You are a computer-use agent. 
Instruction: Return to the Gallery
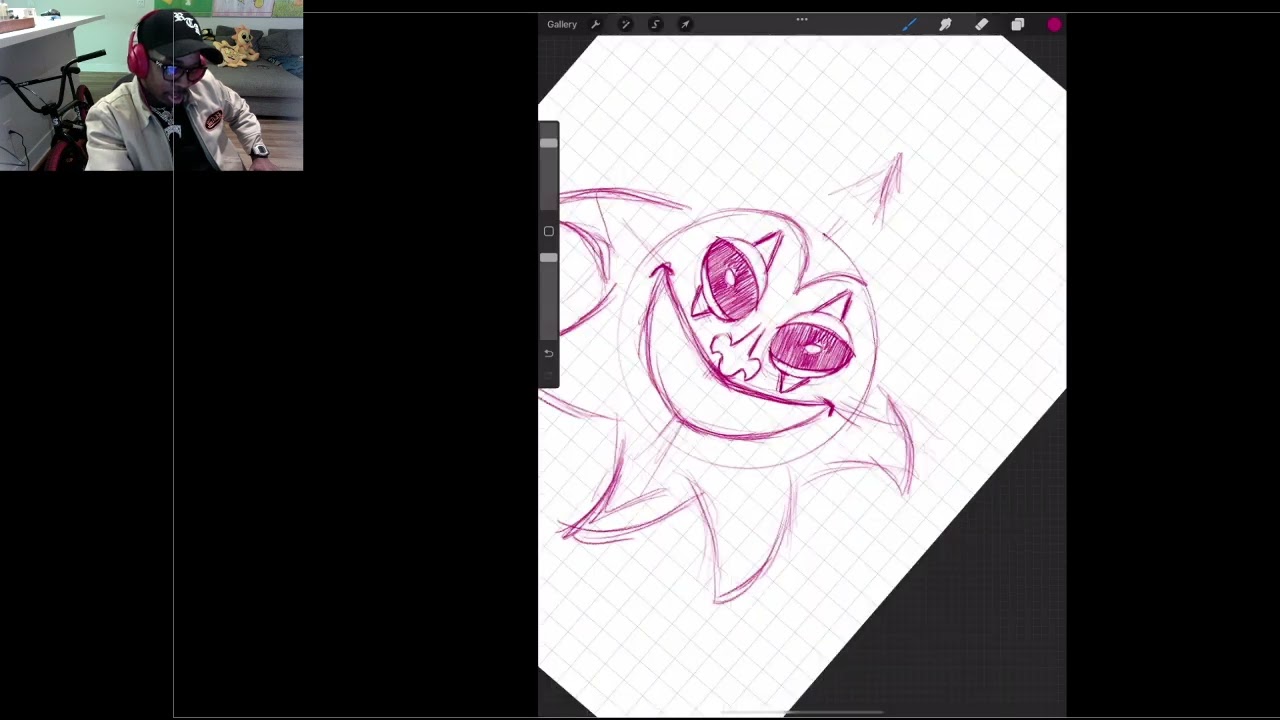[561, 24]
